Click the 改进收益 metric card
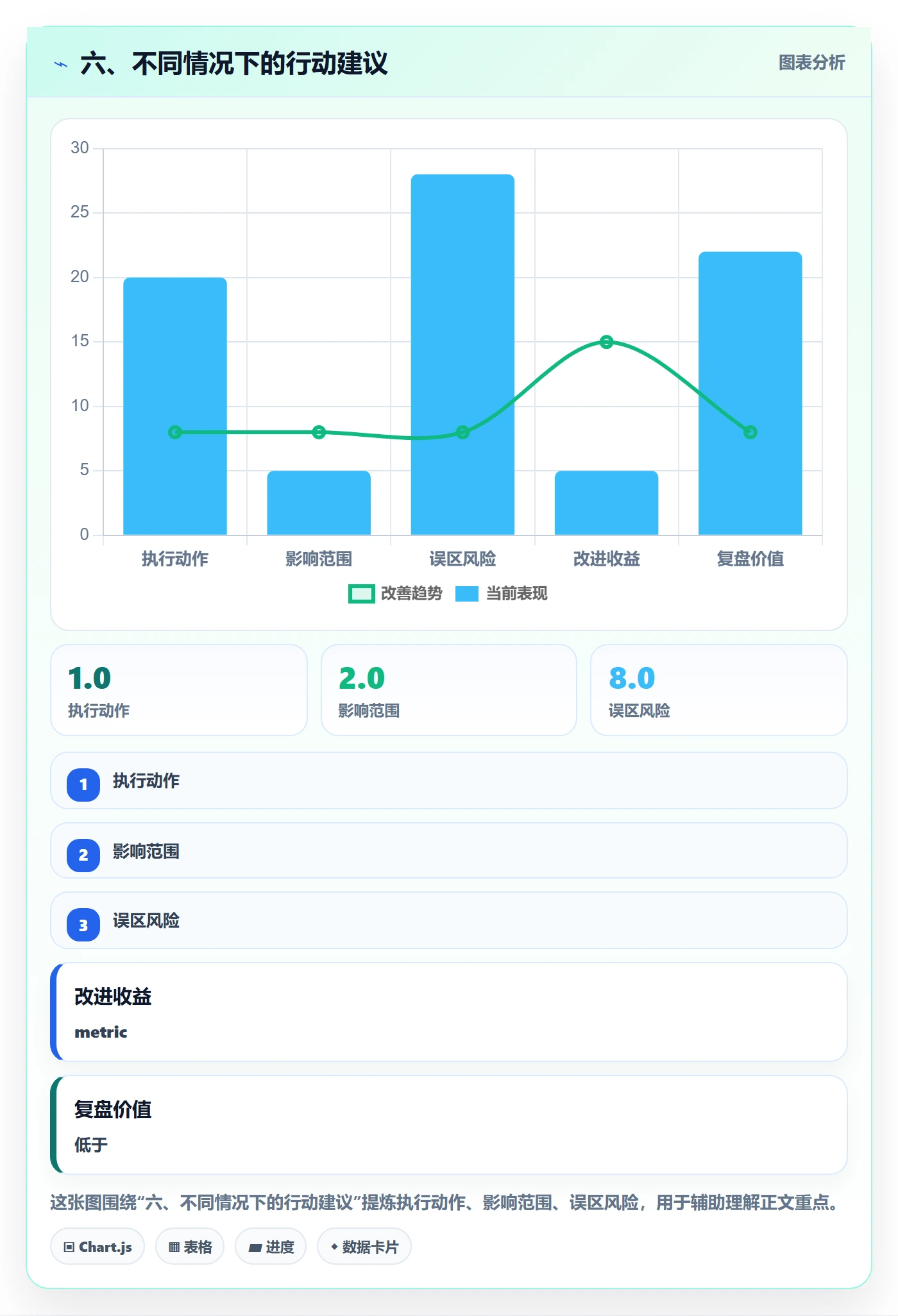 (x=449, y=1012)
